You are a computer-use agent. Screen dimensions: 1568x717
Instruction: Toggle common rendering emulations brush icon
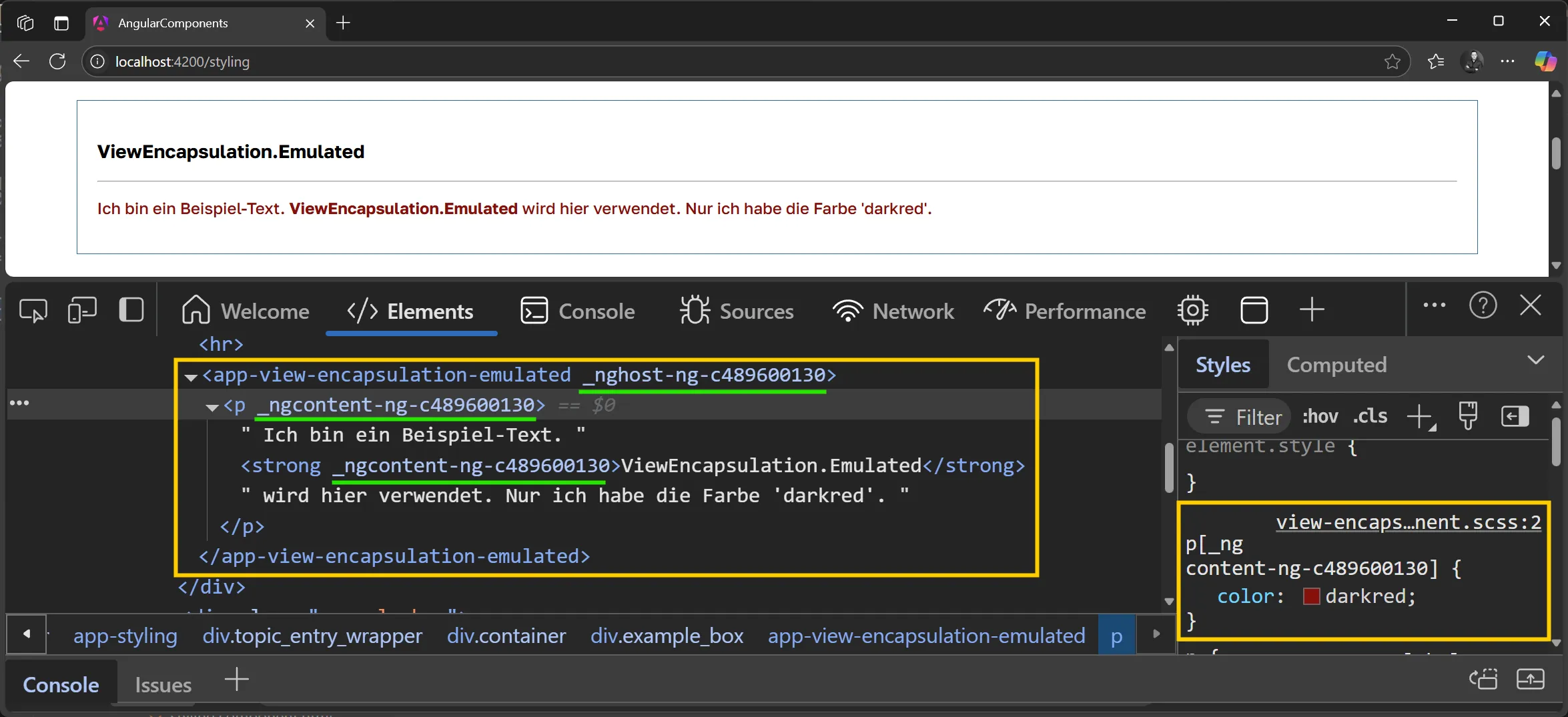click(1468, 416)
